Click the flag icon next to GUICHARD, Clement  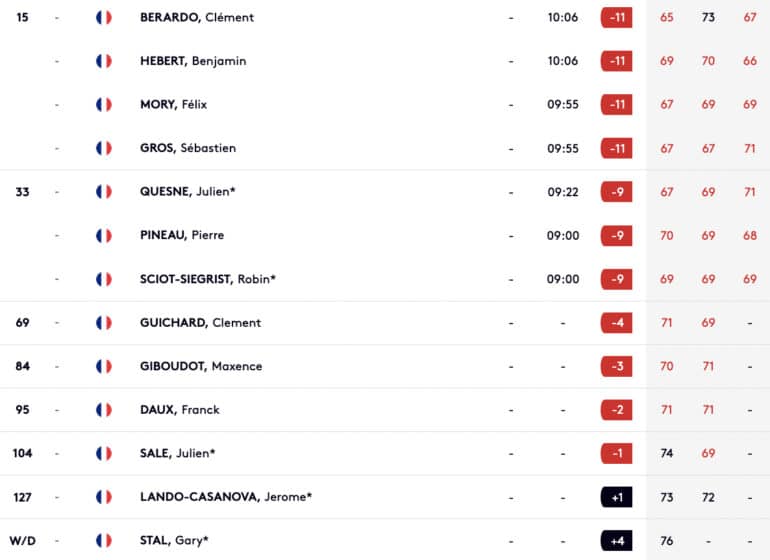point(104,323)
